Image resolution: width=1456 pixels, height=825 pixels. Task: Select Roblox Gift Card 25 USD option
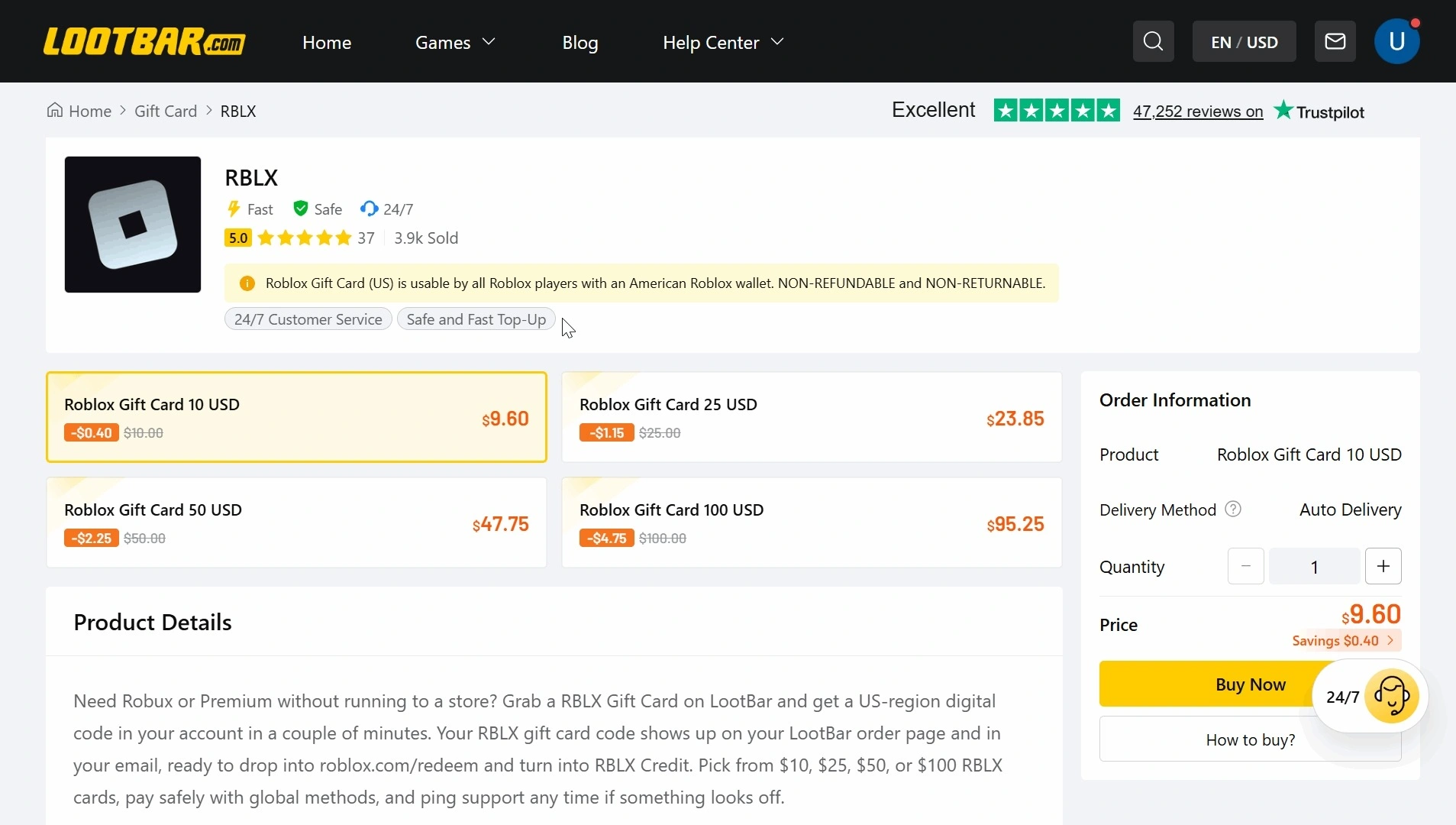click(812, 417)
